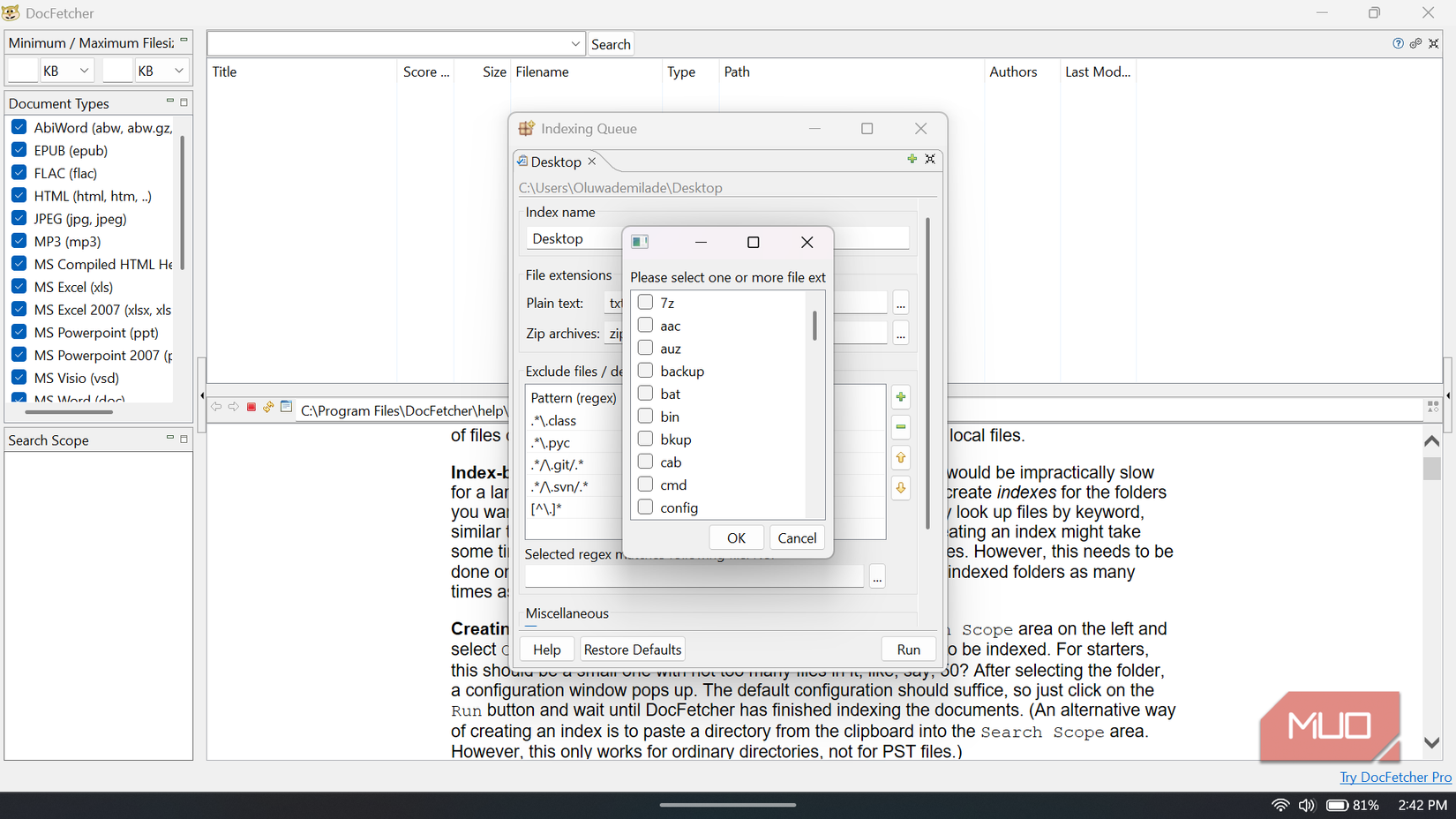Viewport: 1456px width, 819px height.
Task: Move the pattern down using the down arrow
Action: [x=901, y=487]
